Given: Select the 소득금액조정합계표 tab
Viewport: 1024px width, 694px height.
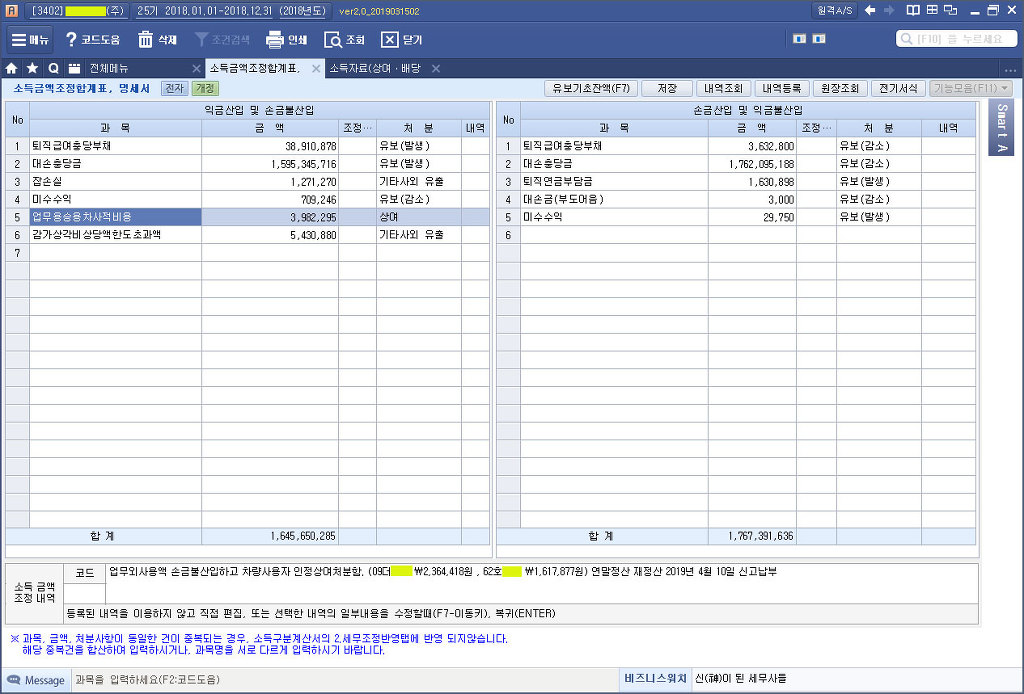Looking at the screenshot, I should 255,69.
